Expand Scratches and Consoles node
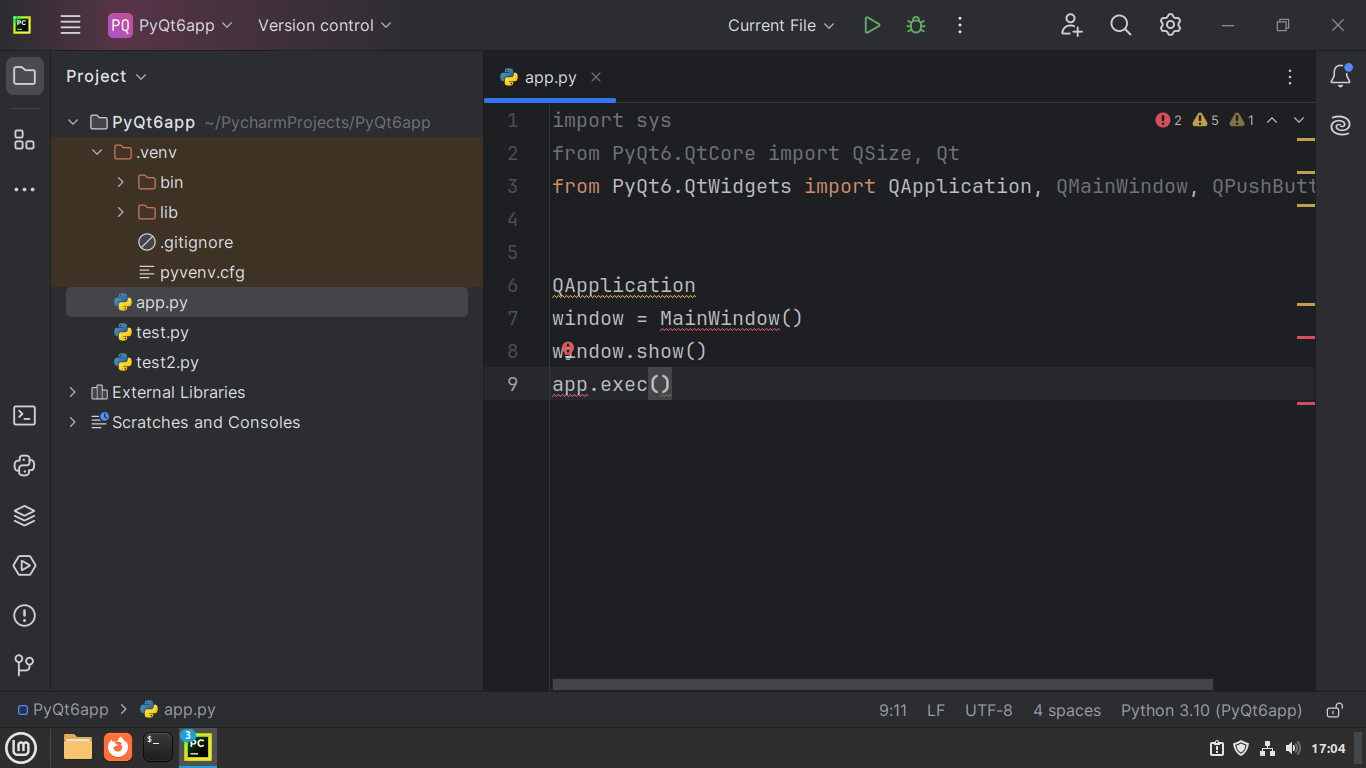The image size is (1366, 768). 72,422
